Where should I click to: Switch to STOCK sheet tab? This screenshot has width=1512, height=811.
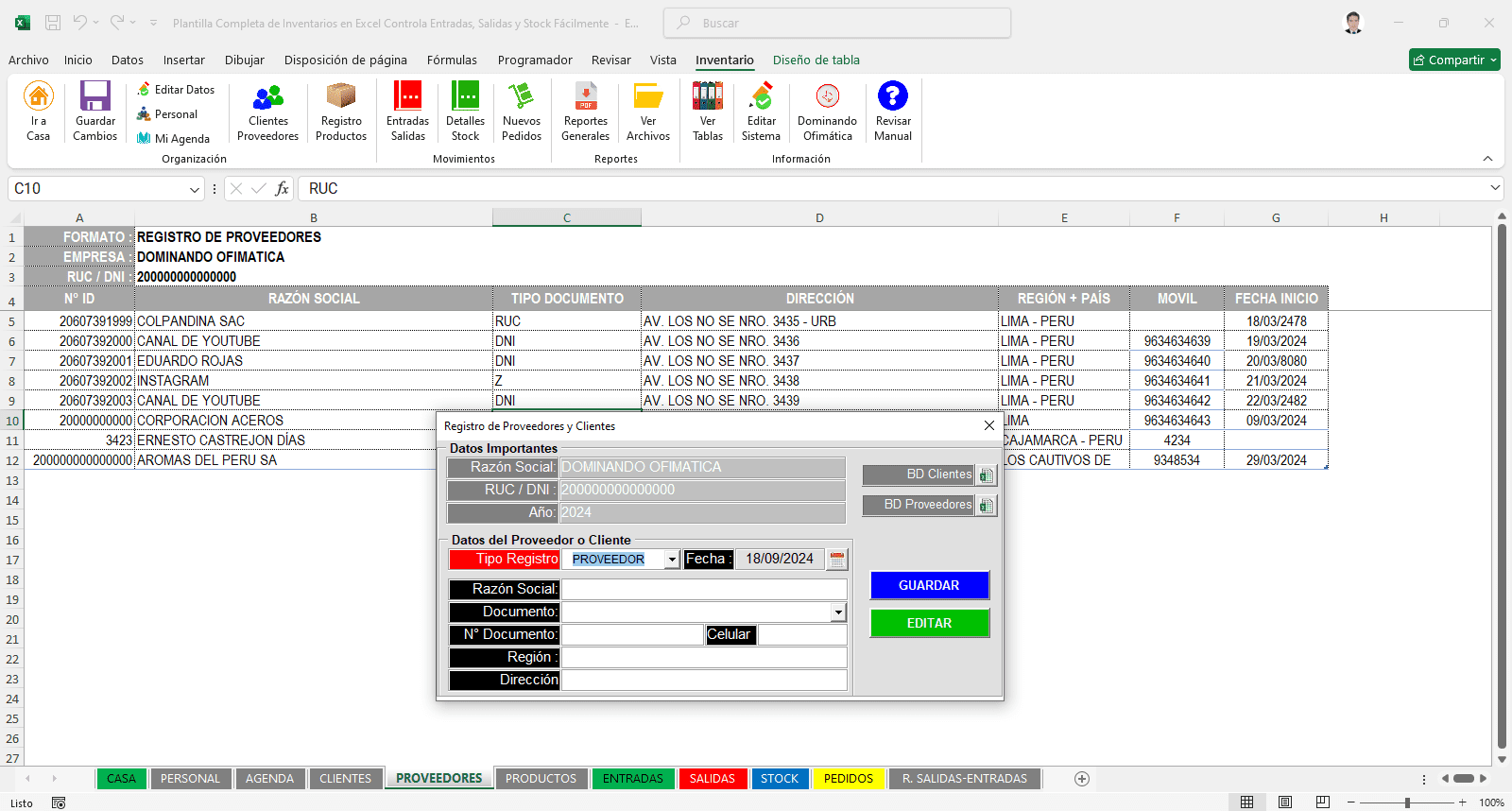[x=780, y=779]
